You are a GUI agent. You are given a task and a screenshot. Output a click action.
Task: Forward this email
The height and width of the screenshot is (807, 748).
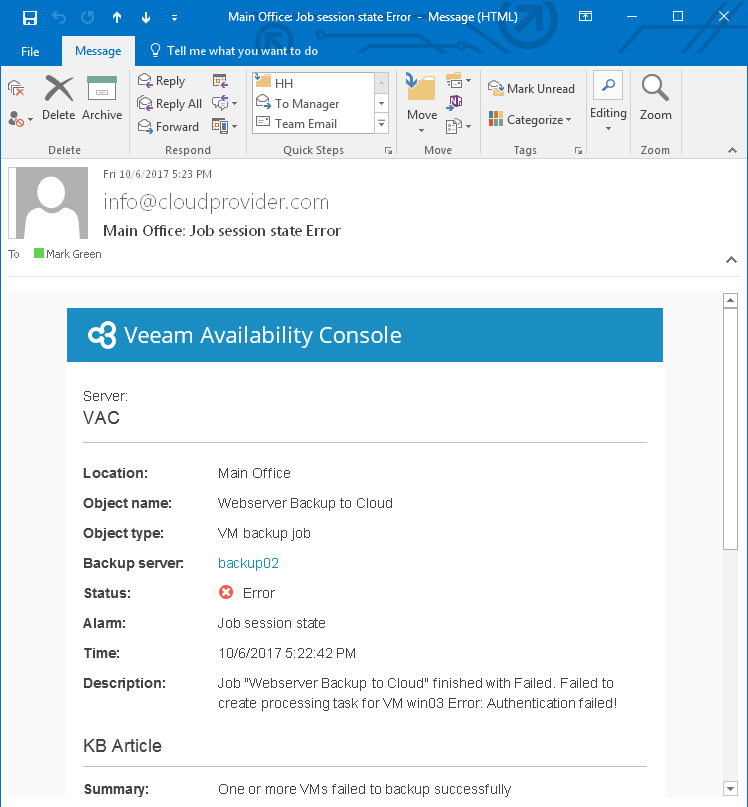(x=168, y=127)
